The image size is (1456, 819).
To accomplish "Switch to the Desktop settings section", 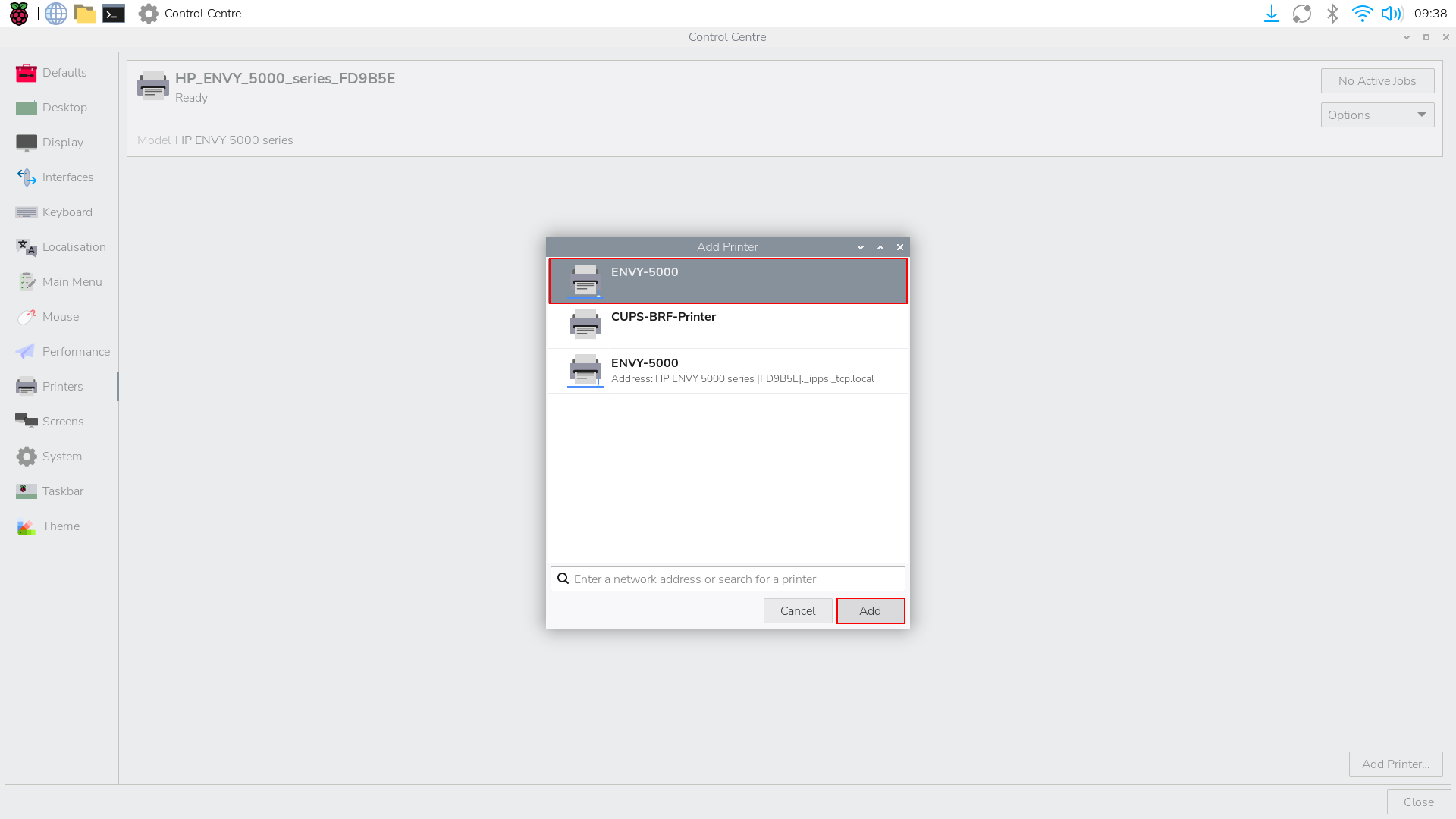I will pos(62,108).
